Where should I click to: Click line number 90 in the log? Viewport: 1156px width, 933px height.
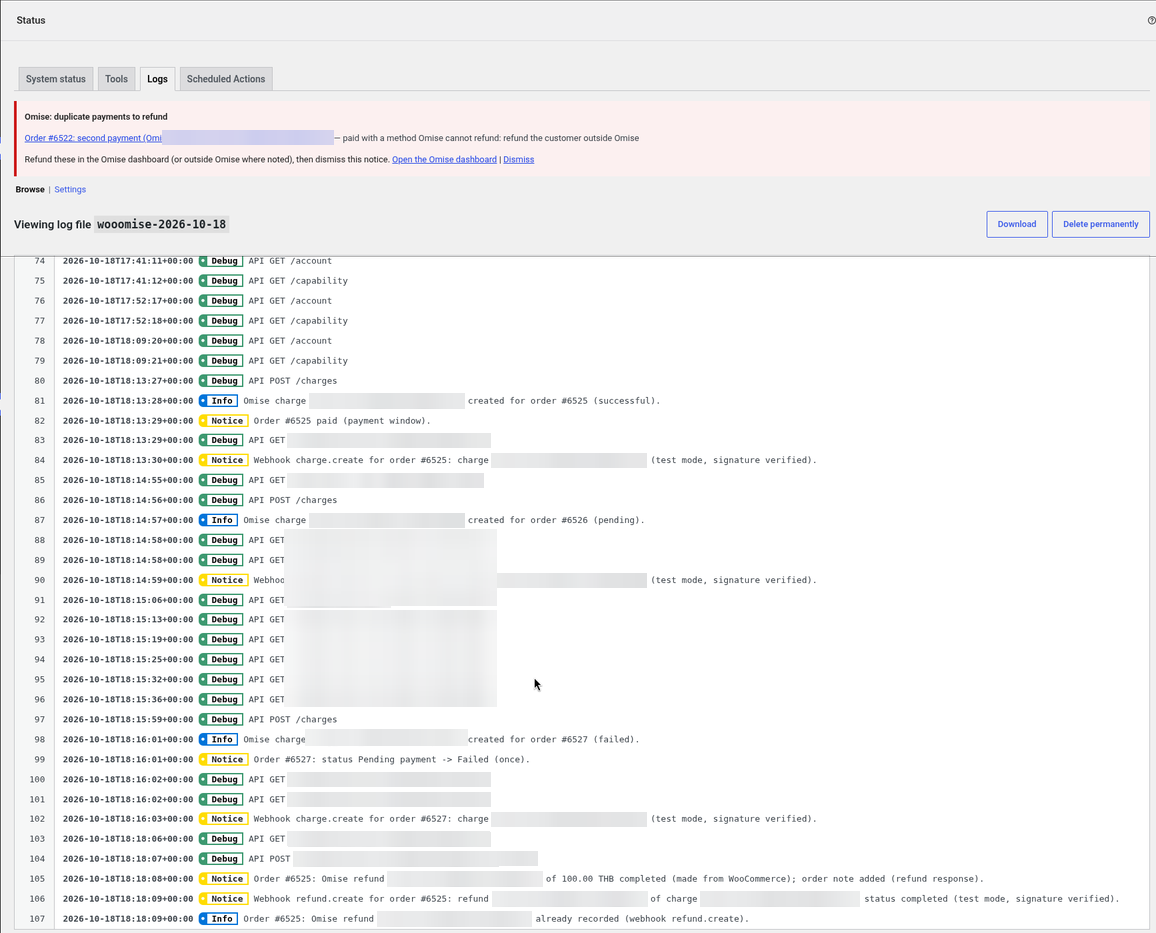(x=39, y=580)
